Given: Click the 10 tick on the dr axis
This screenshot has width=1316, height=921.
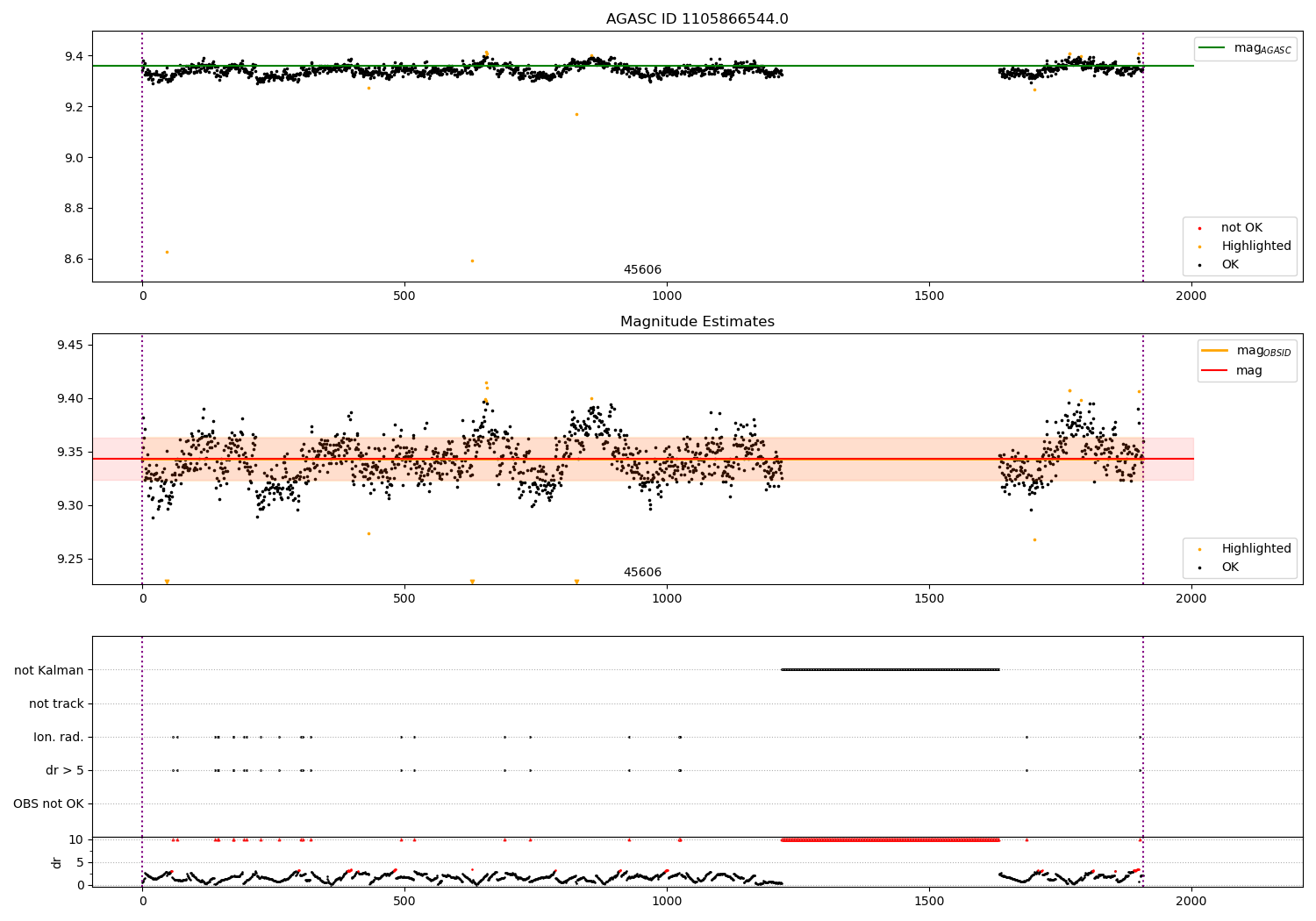Looking at the screenshot, I should click(x=76, y=839).
